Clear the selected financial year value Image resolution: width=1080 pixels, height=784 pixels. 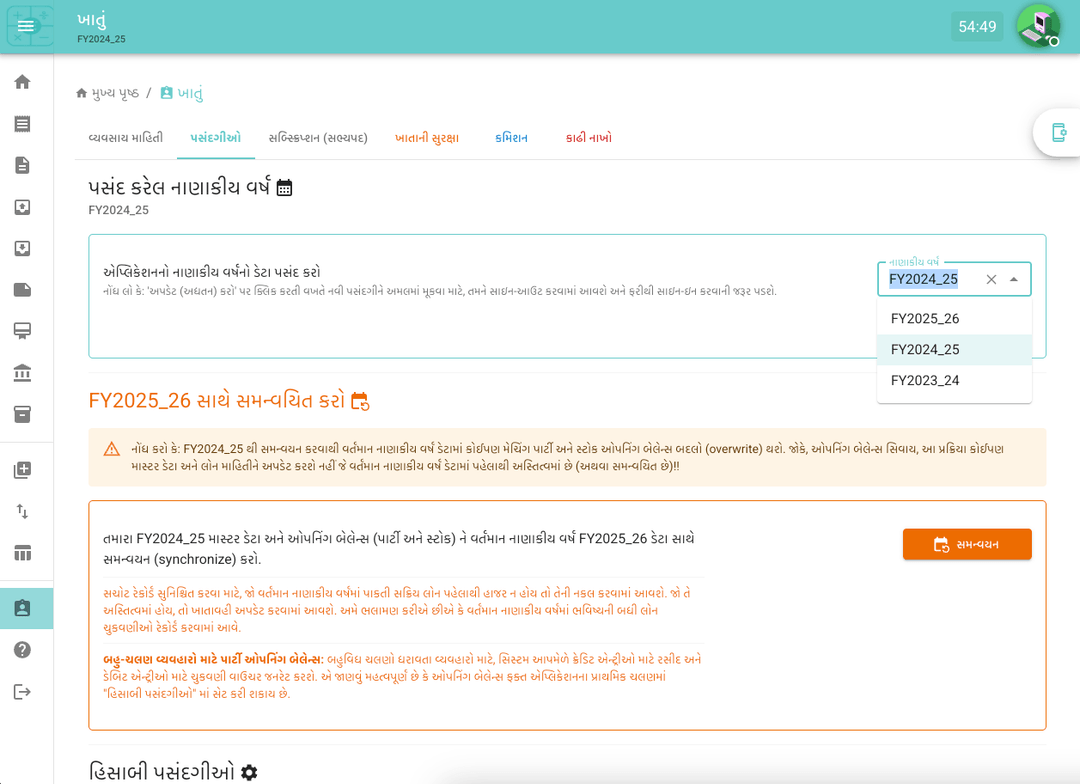coord(991,280)
